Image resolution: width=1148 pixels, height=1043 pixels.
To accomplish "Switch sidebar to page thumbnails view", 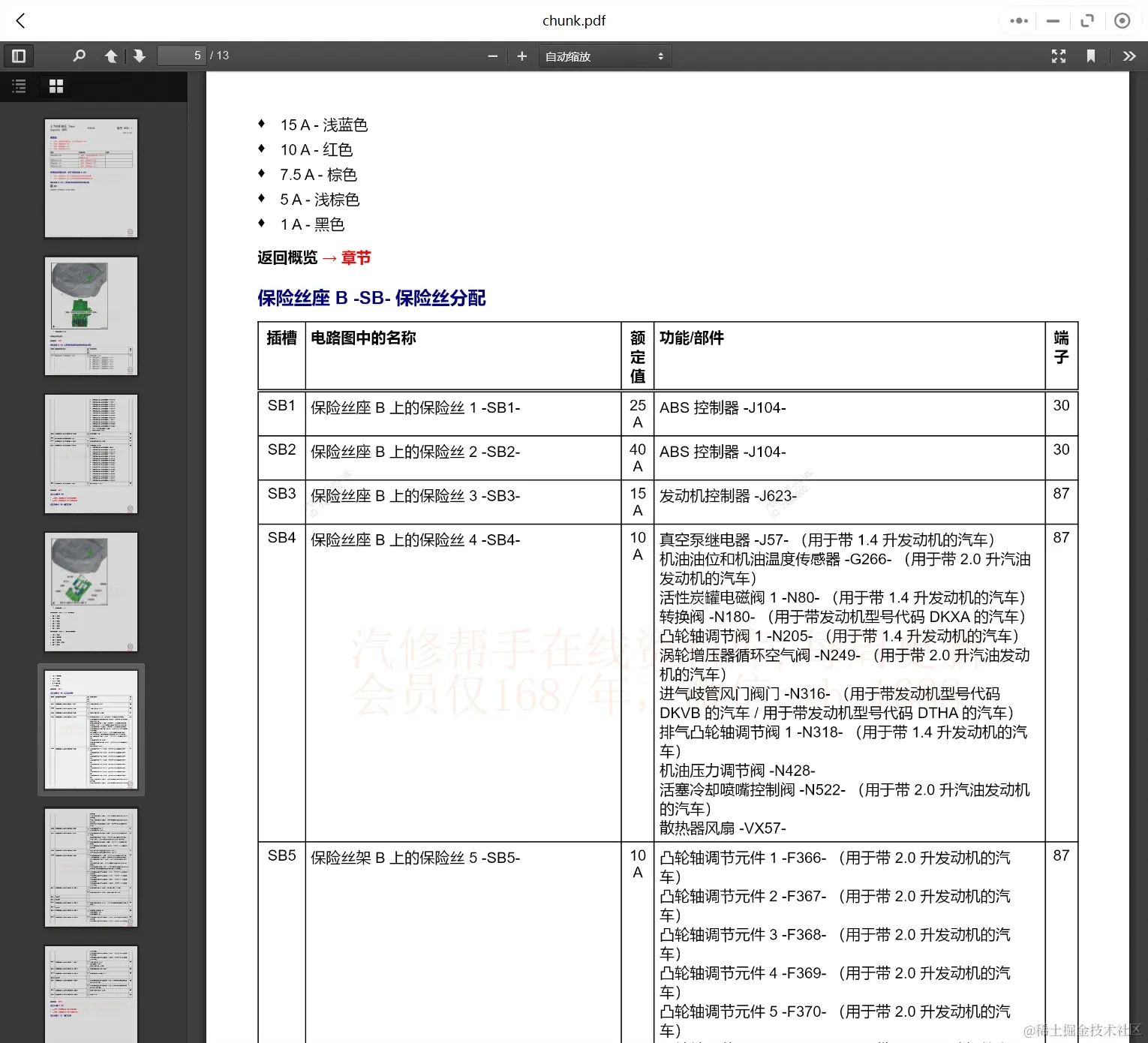I will point(56,86).
